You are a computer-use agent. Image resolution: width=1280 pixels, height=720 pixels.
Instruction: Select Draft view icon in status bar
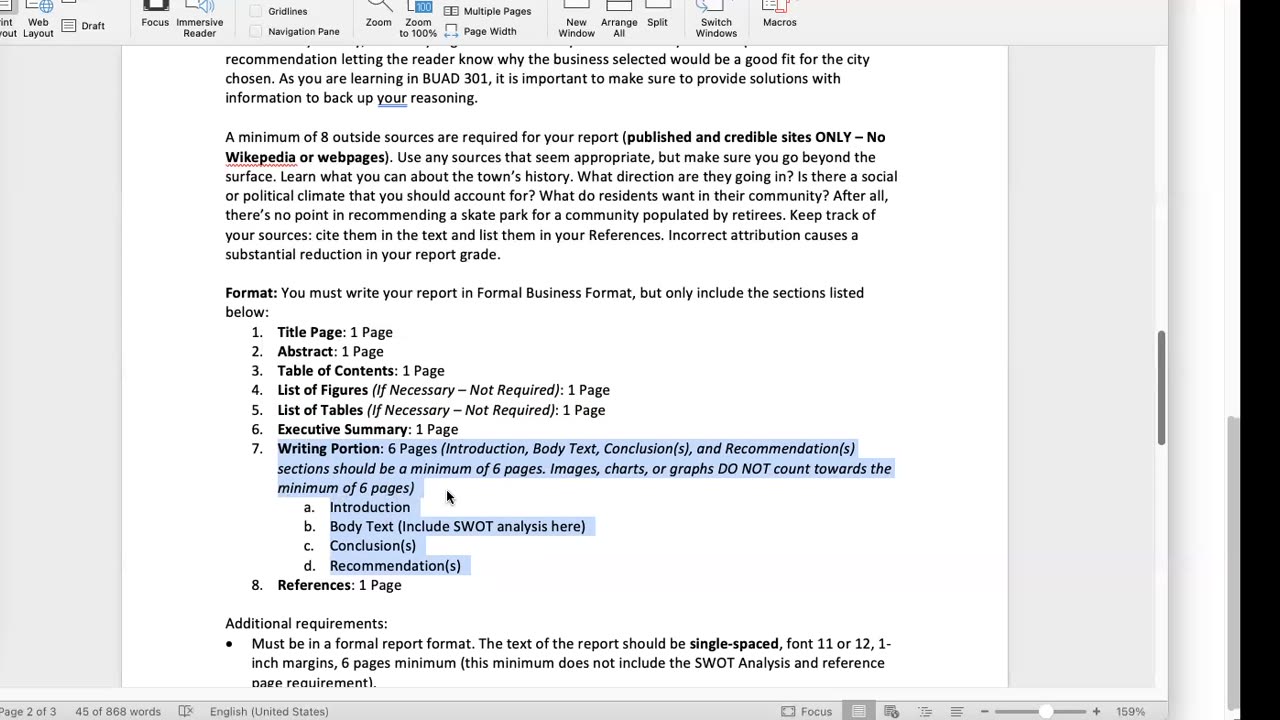point(957,711)
